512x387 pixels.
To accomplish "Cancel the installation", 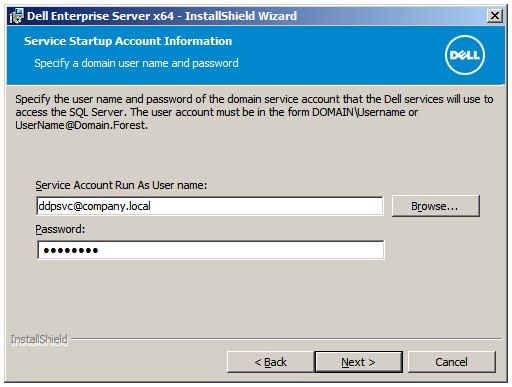I will tap(452, 362).
